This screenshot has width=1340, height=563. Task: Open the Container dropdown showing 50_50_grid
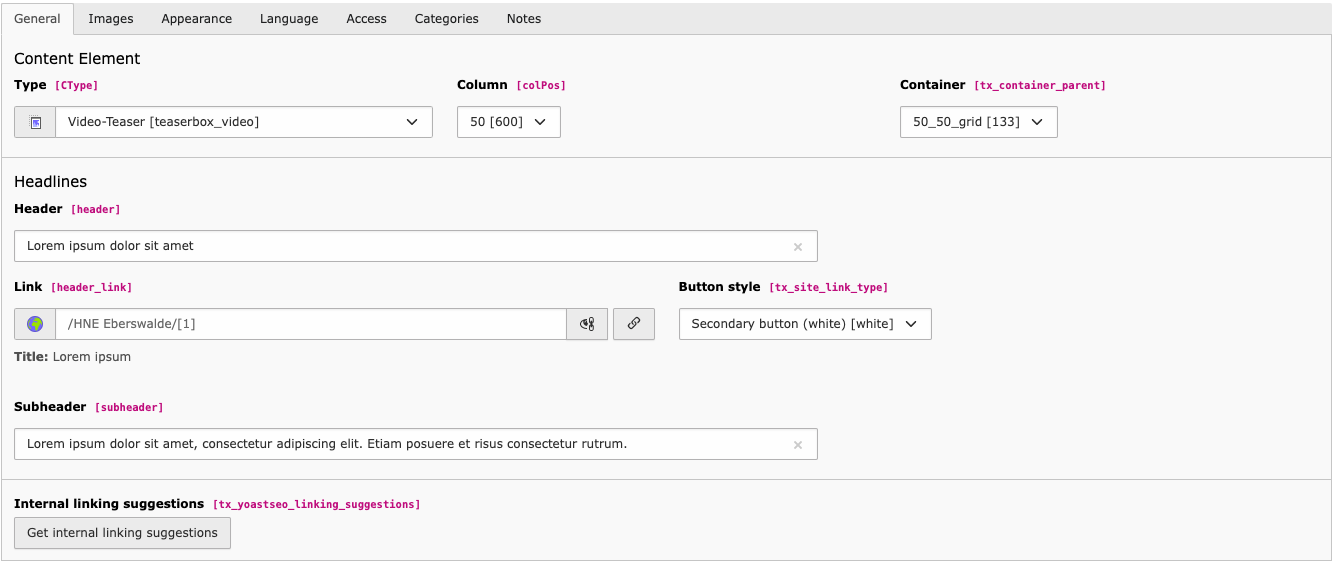(x=978, y=122)
